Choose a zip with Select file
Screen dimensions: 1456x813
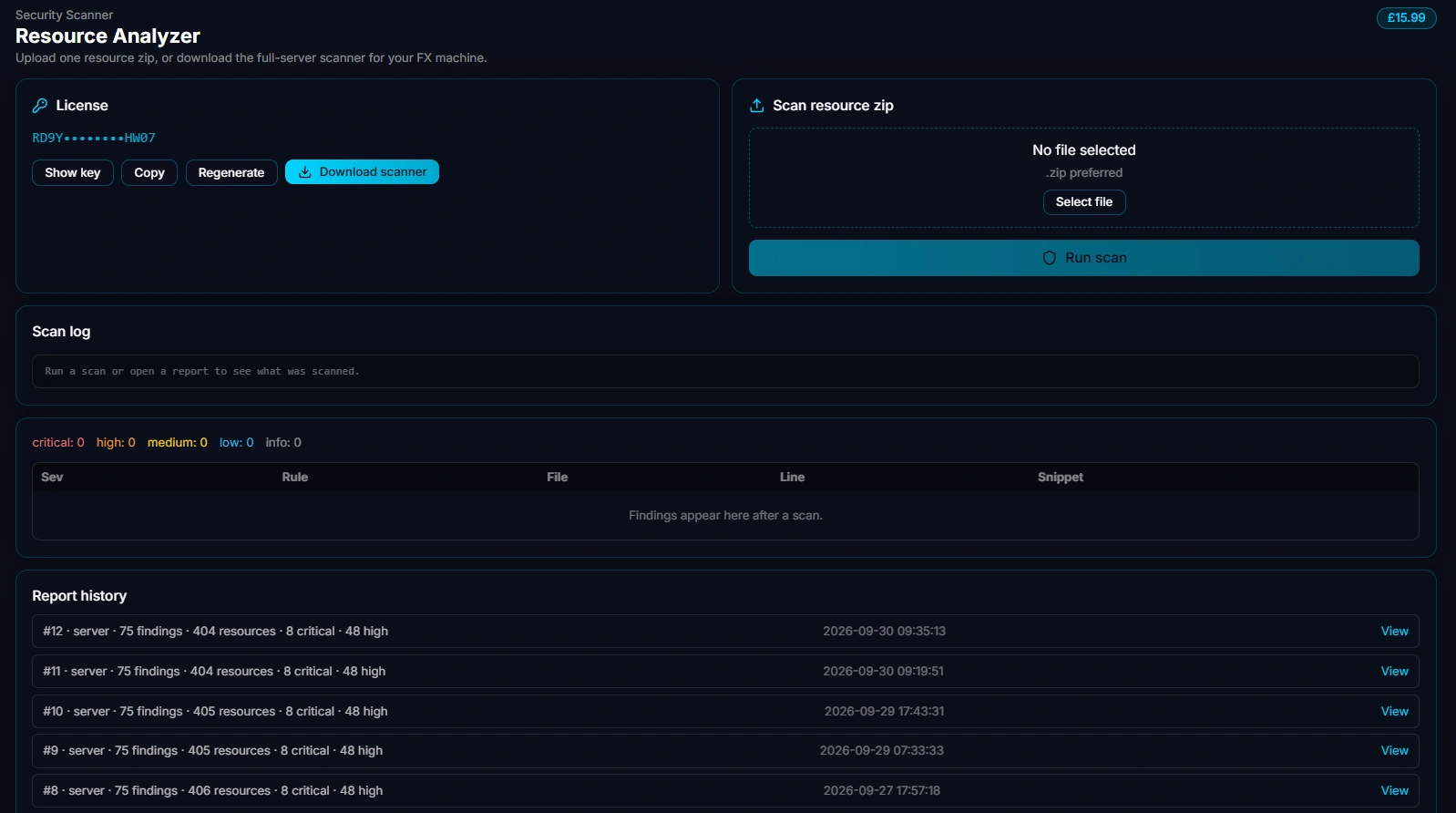click(1084, 202)
